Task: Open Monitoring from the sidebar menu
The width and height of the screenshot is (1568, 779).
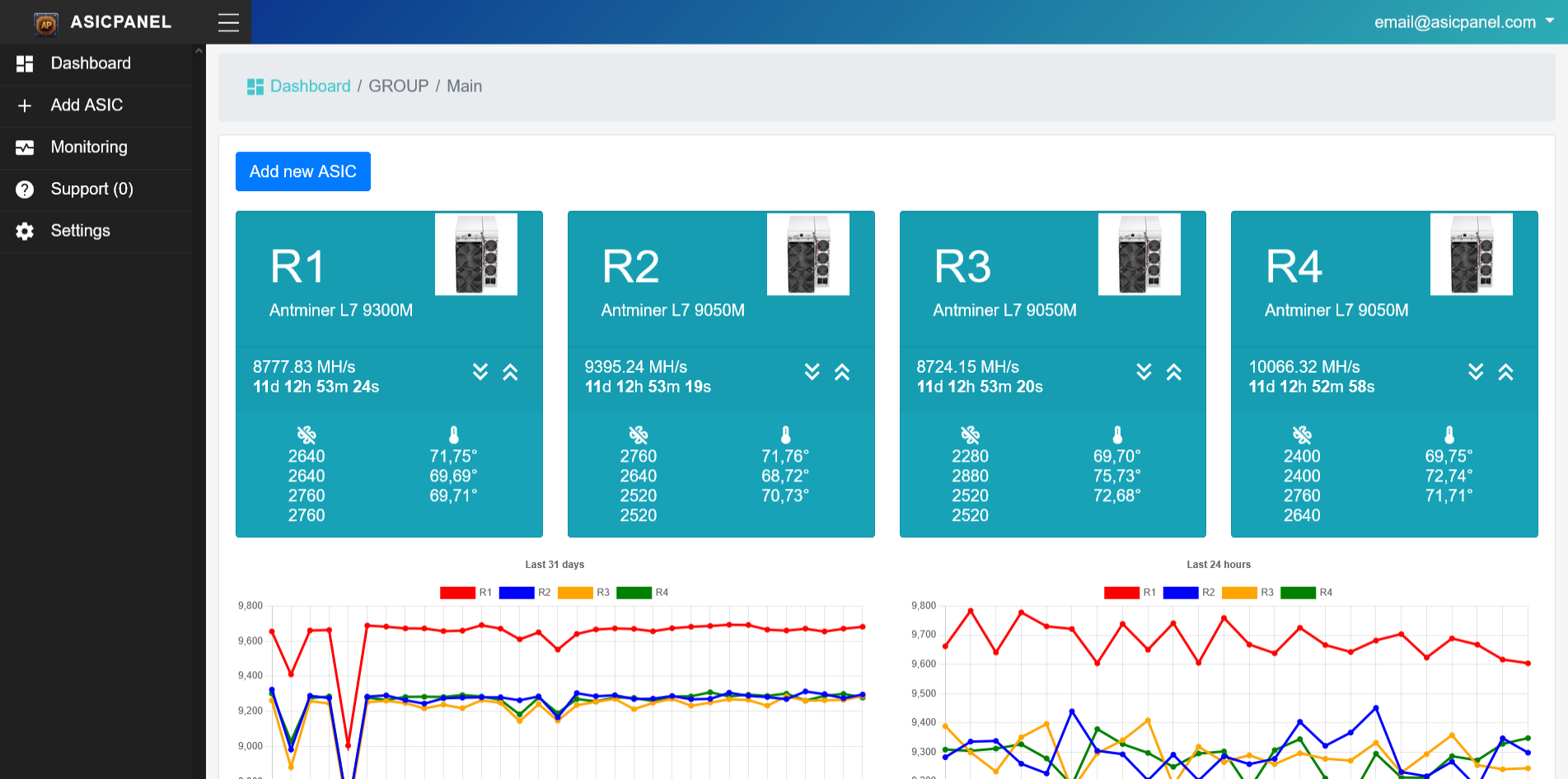Action: coord(89,148)
